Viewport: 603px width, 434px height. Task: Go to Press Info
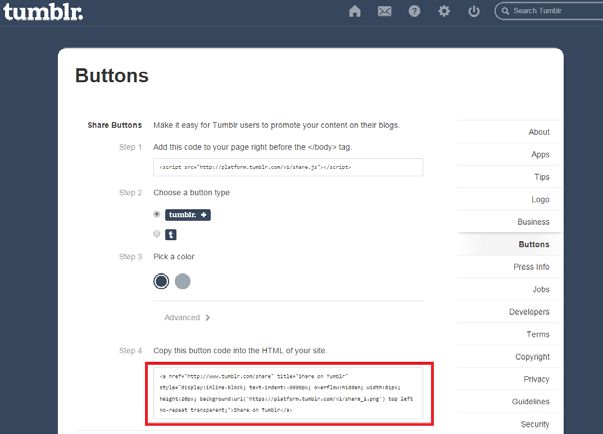[531, 267]
